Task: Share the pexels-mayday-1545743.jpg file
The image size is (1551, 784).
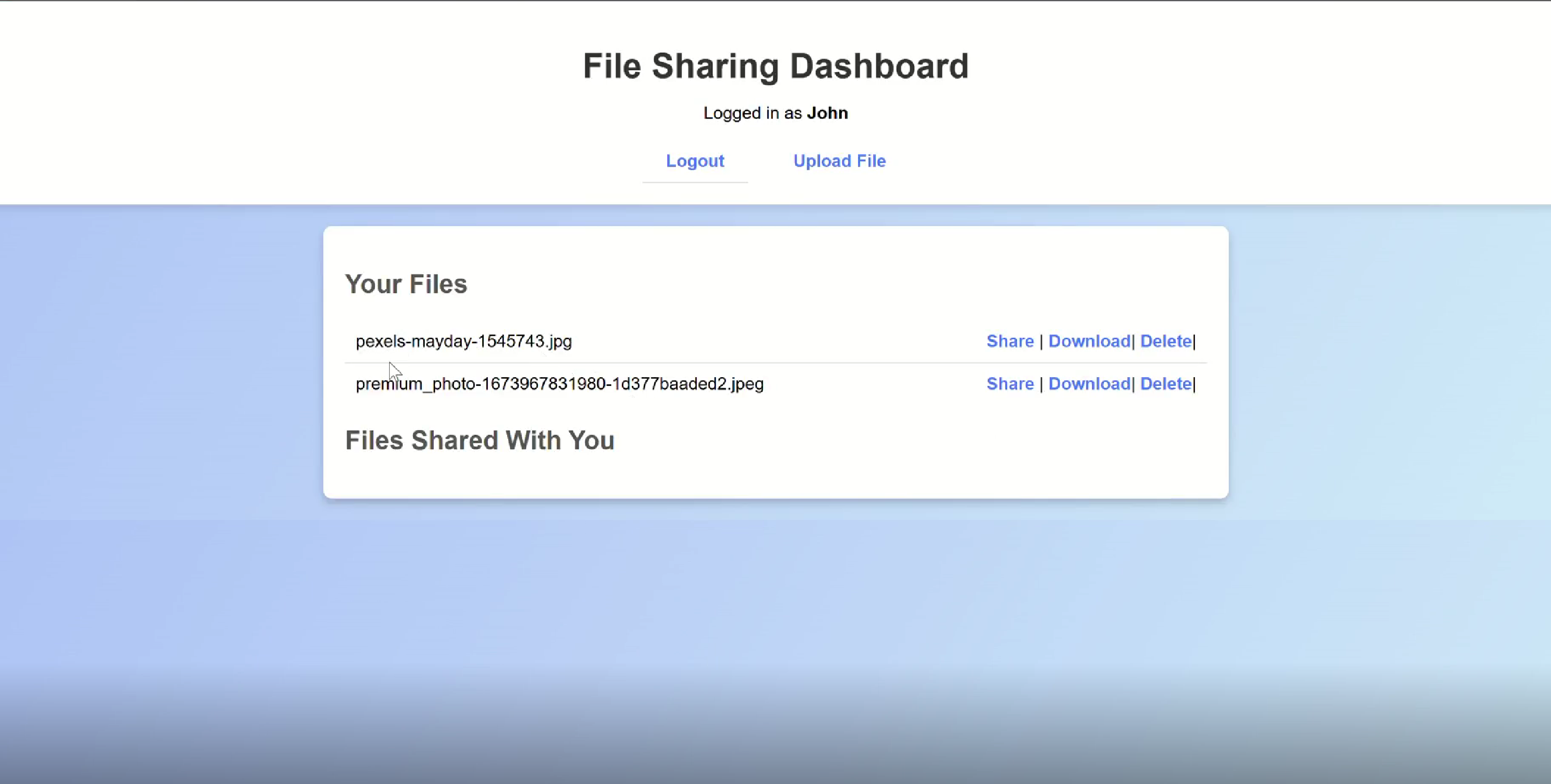Action: click(1010, 341)
